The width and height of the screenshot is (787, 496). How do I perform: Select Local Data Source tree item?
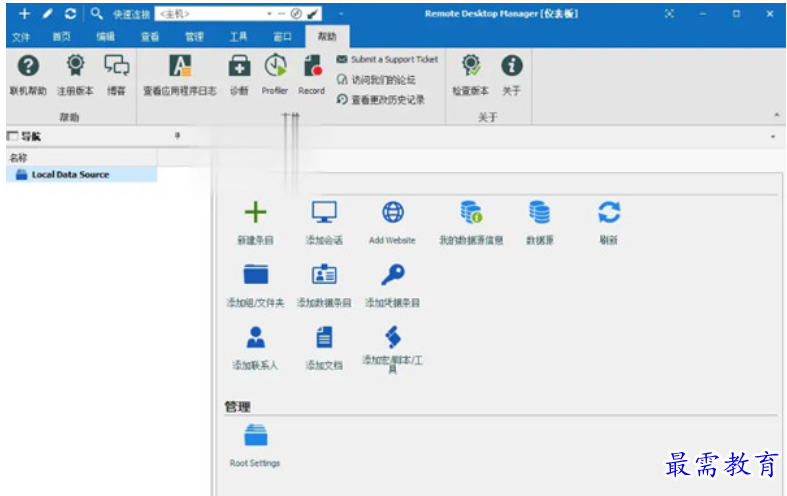coord(82,175)
